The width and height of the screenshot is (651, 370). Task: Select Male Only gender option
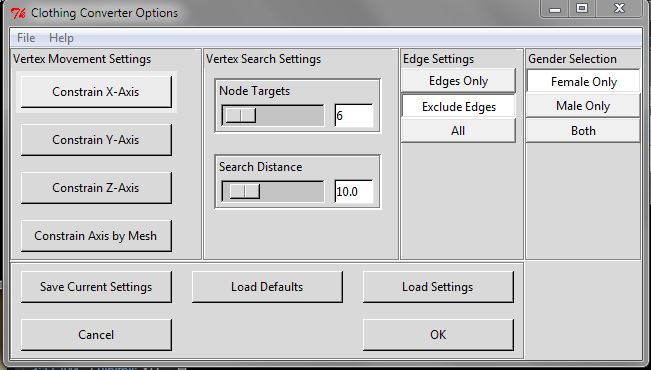pos(583,106)
